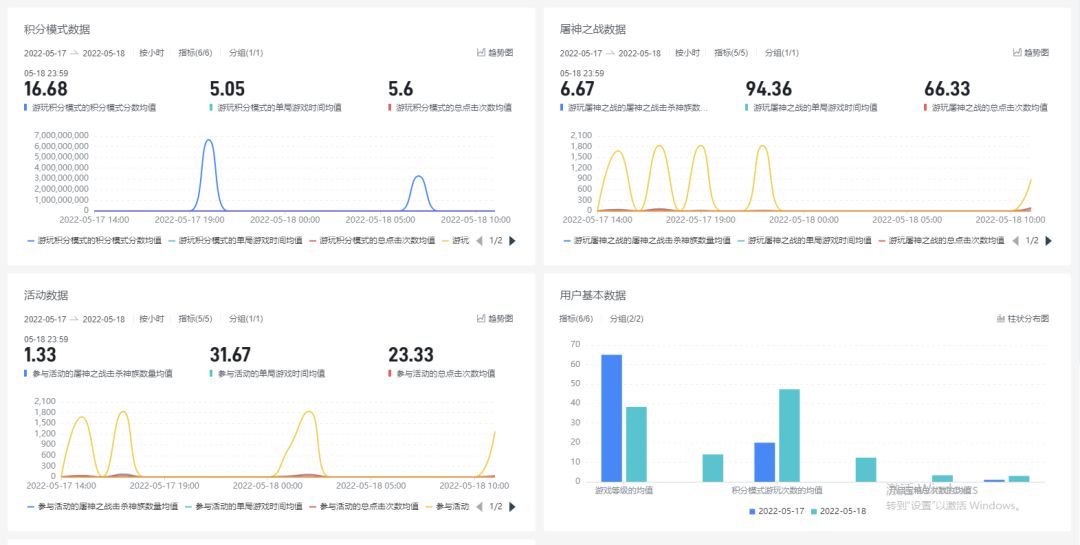The image size is (1080, 545).
Task: Go to previous legend page in 活动数据
Action: 479,506
